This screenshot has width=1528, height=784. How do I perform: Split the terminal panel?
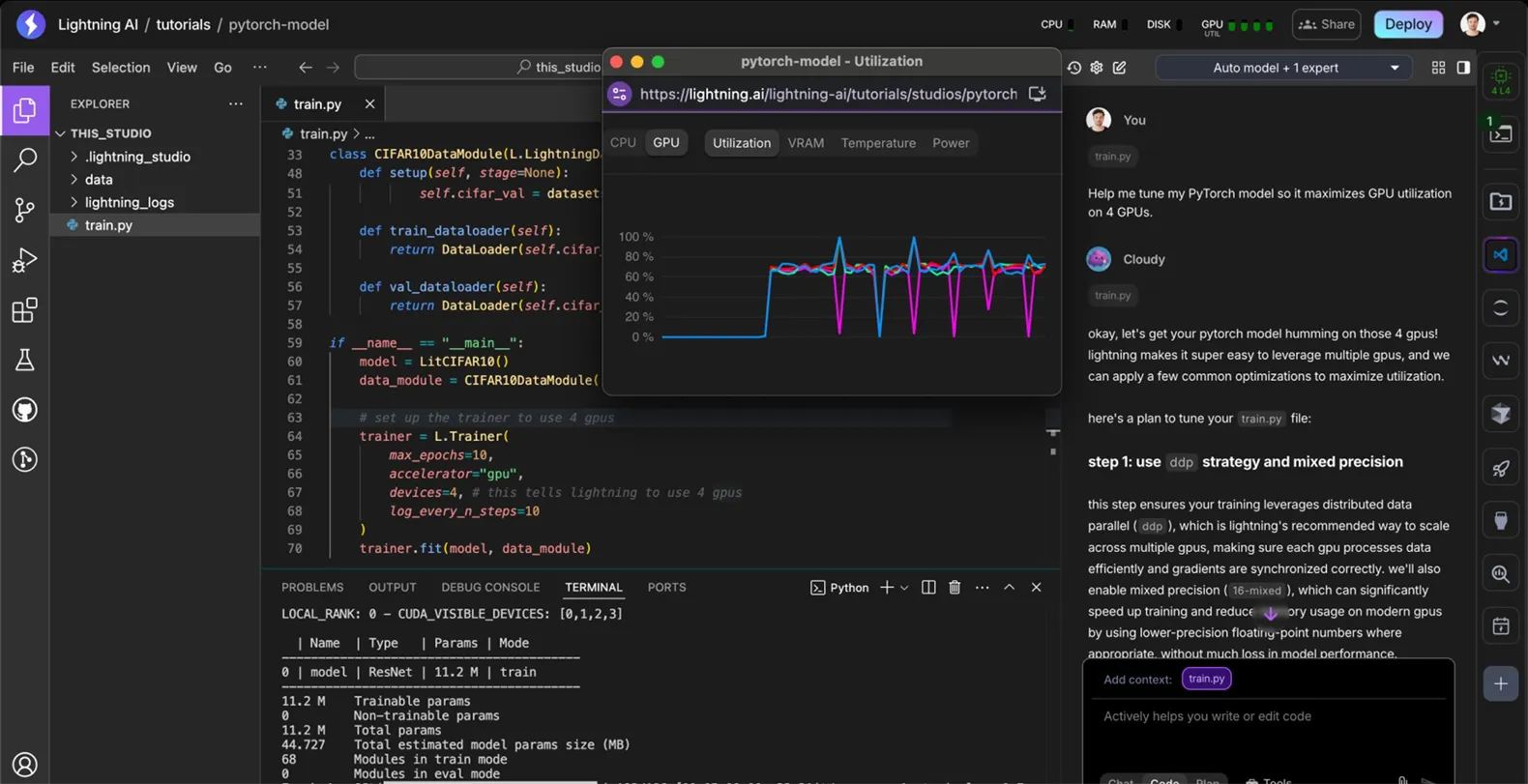pyautogui.click(x=928, y=588)
